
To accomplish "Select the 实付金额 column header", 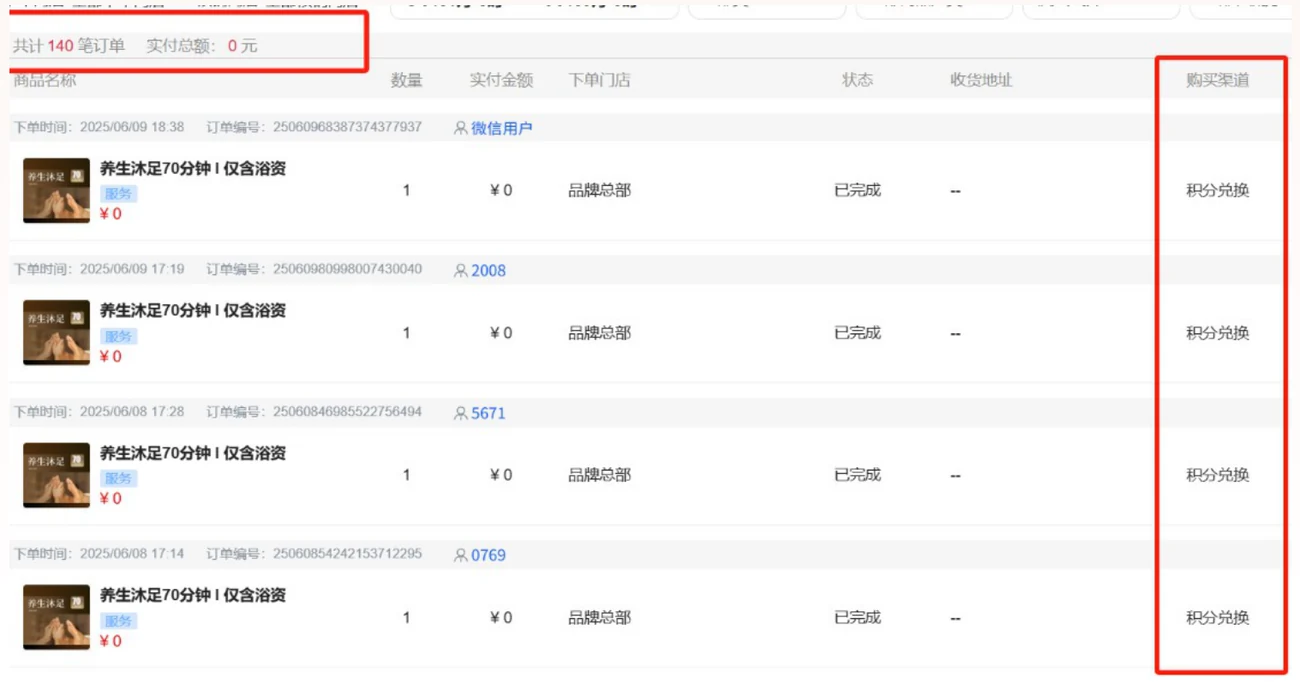I will [501, 81].
